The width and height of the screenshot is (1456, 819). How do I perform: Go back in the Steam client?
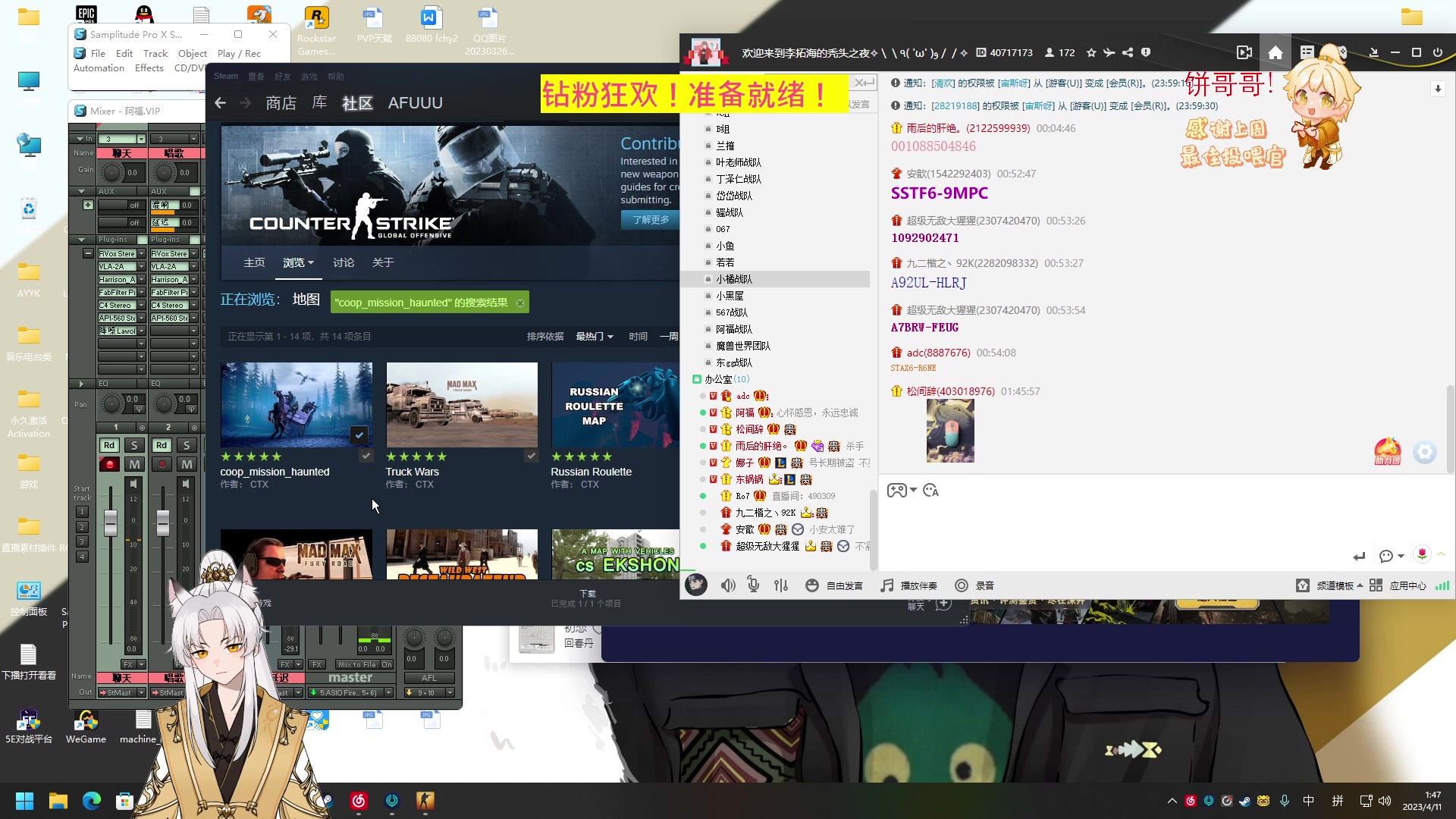[x=221, y=103]
